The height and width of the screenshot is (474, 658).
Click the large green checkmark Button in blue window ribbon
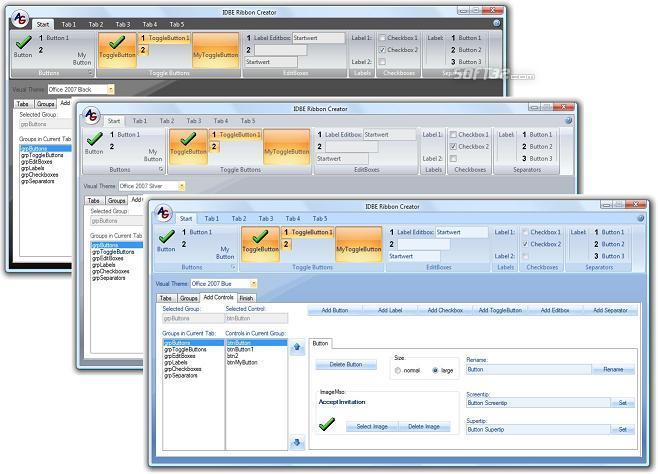point(166,242)
